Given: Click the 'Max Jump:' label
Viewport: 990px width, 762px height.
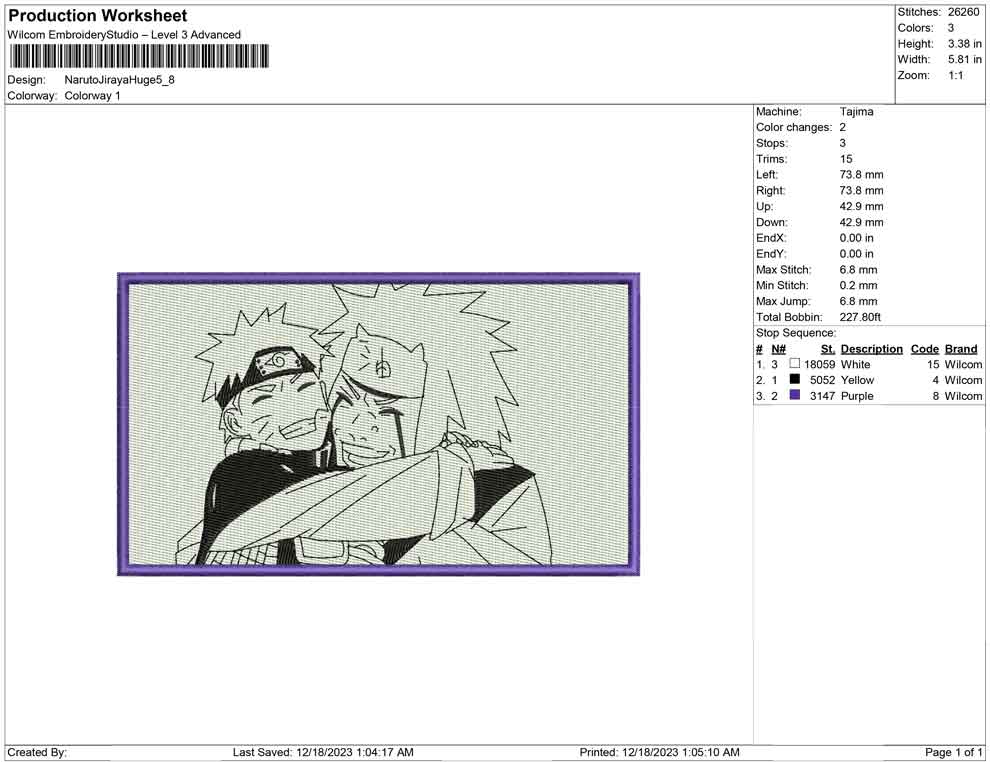Looking at the screenshot, I should pos(784,301).
